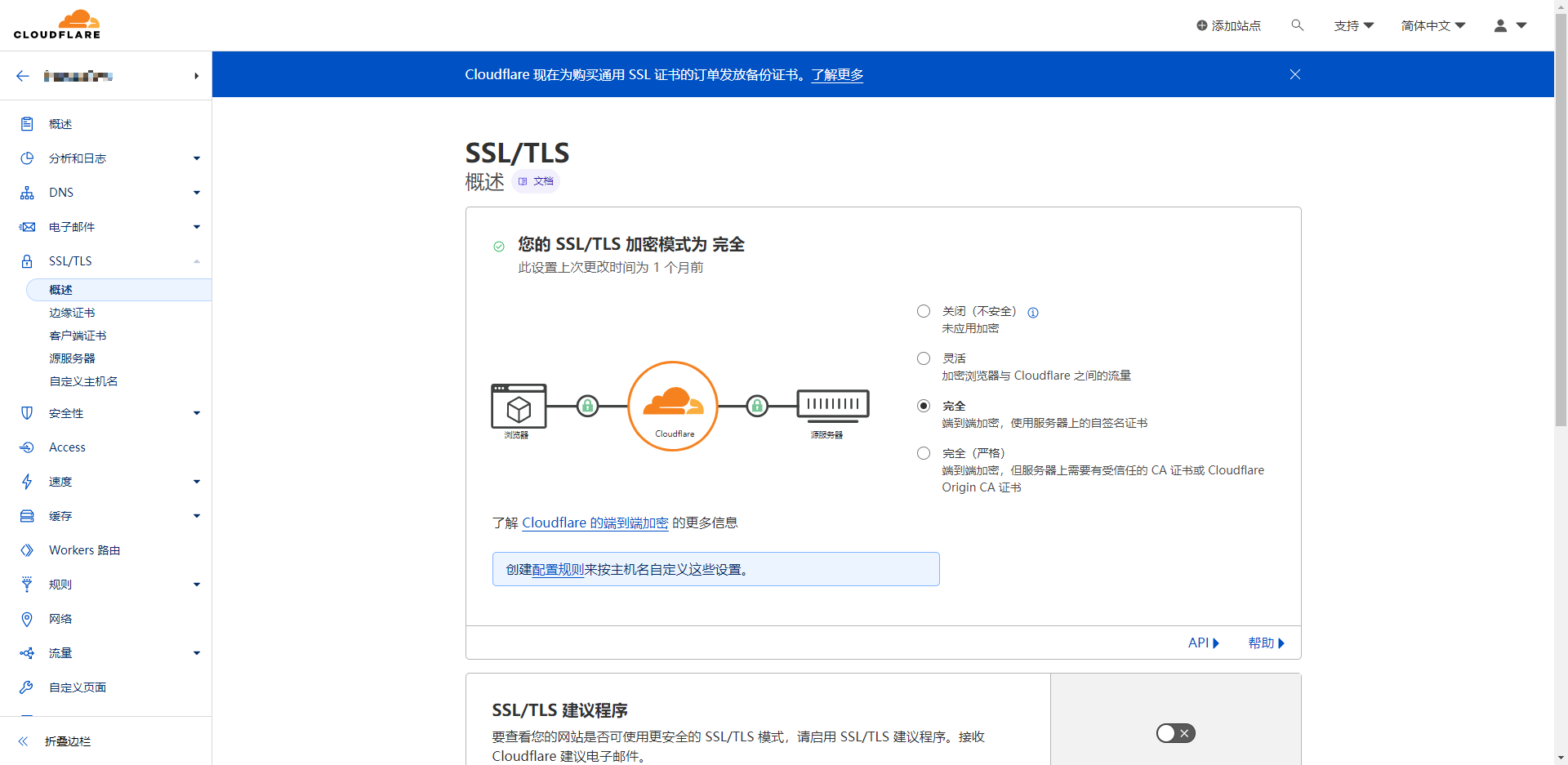
Task: Click the Workers 路由 diamond icon
Action: point(27,550)
